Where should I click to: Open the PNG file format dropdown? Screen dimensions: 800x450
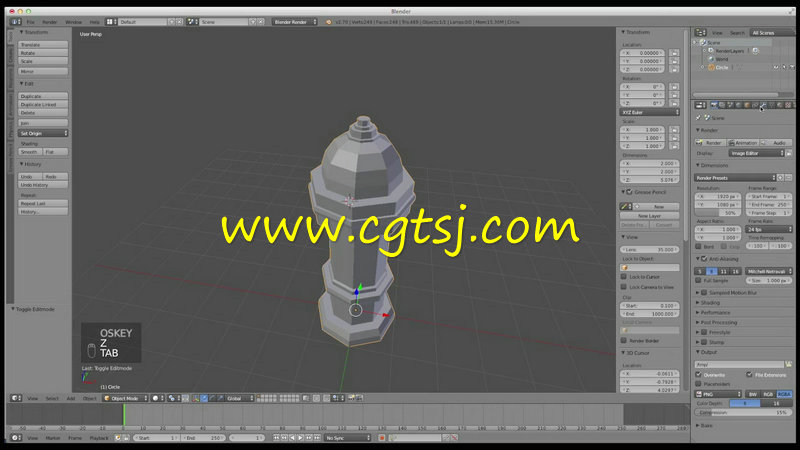click(x=718, y=394)
